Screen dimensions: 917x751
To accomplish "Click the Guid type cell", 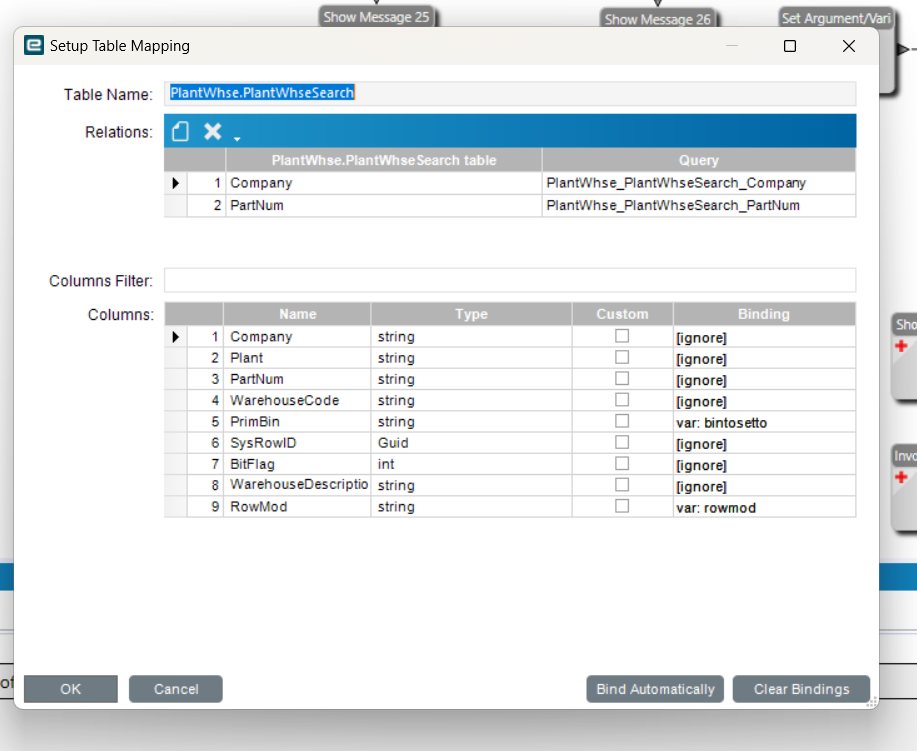I will (471, 443).
